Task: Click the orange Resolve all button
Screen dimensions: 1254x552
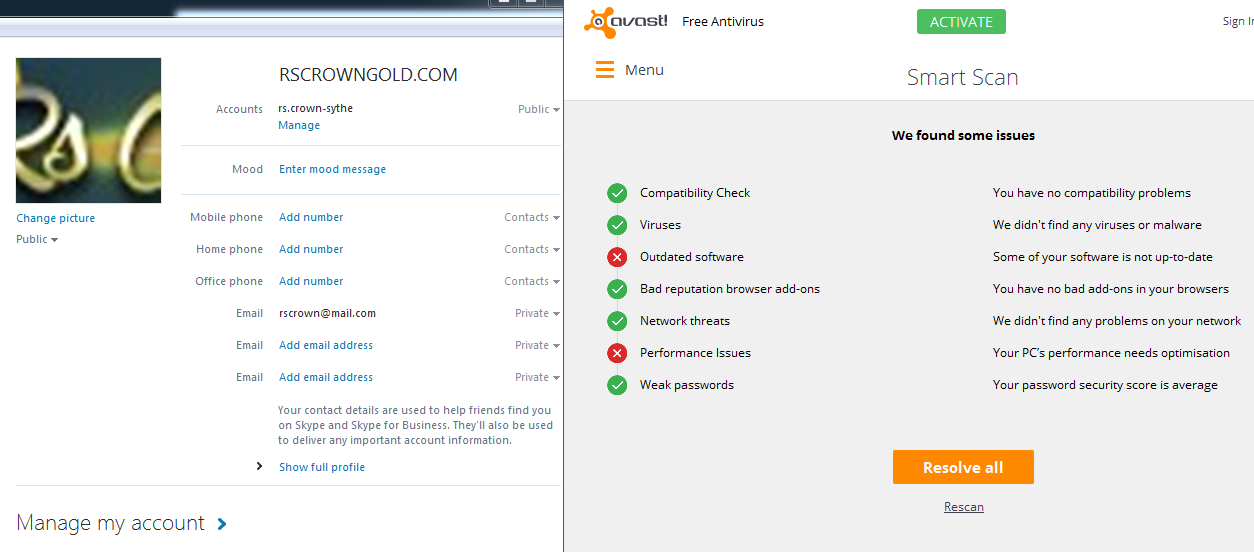Action: (x=963, y=467)
